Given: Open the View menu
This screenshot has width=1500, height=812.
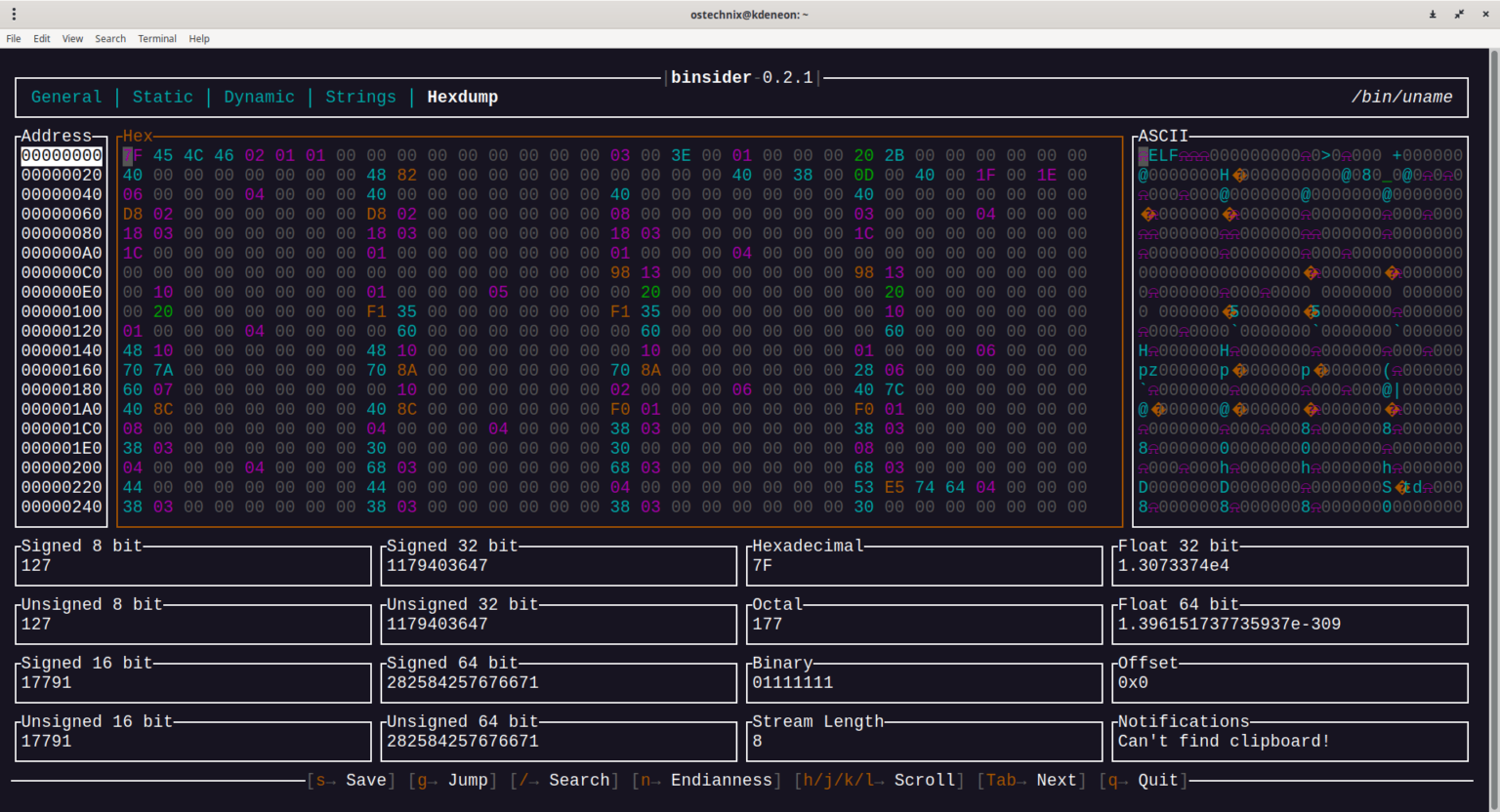Looking at the screenshot, I should (72, 38).
